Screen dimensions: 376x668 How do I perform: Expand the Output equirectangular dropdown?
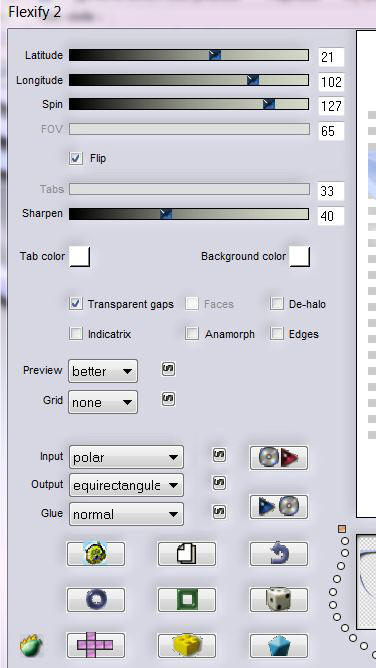click(126, 485)
